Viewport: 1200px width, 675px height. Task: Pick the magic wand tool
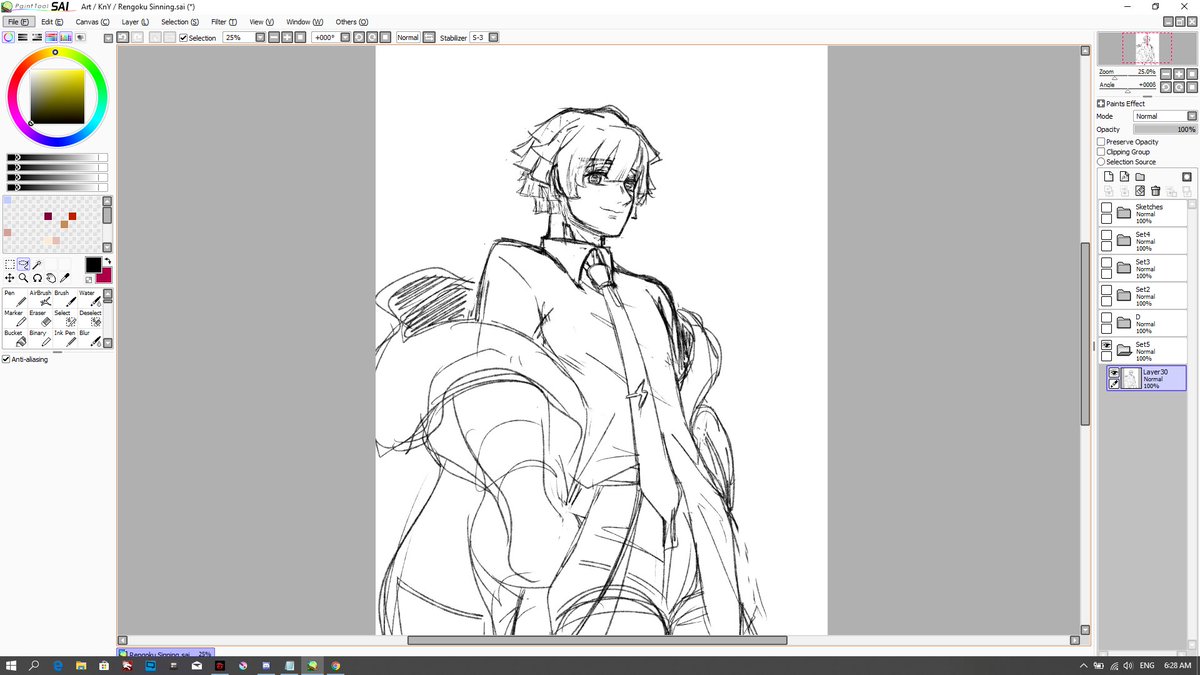point(37,264)
